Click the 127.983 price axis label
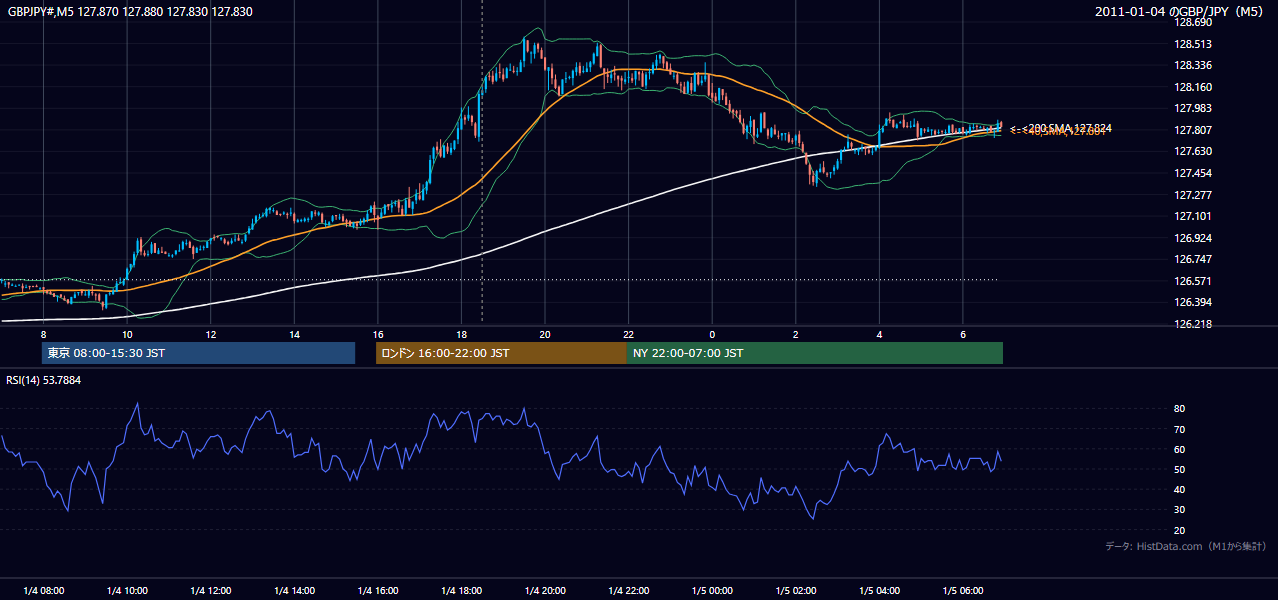Screen dimensions: 1278x600 pyautogui.click(x=1194, y=108)
